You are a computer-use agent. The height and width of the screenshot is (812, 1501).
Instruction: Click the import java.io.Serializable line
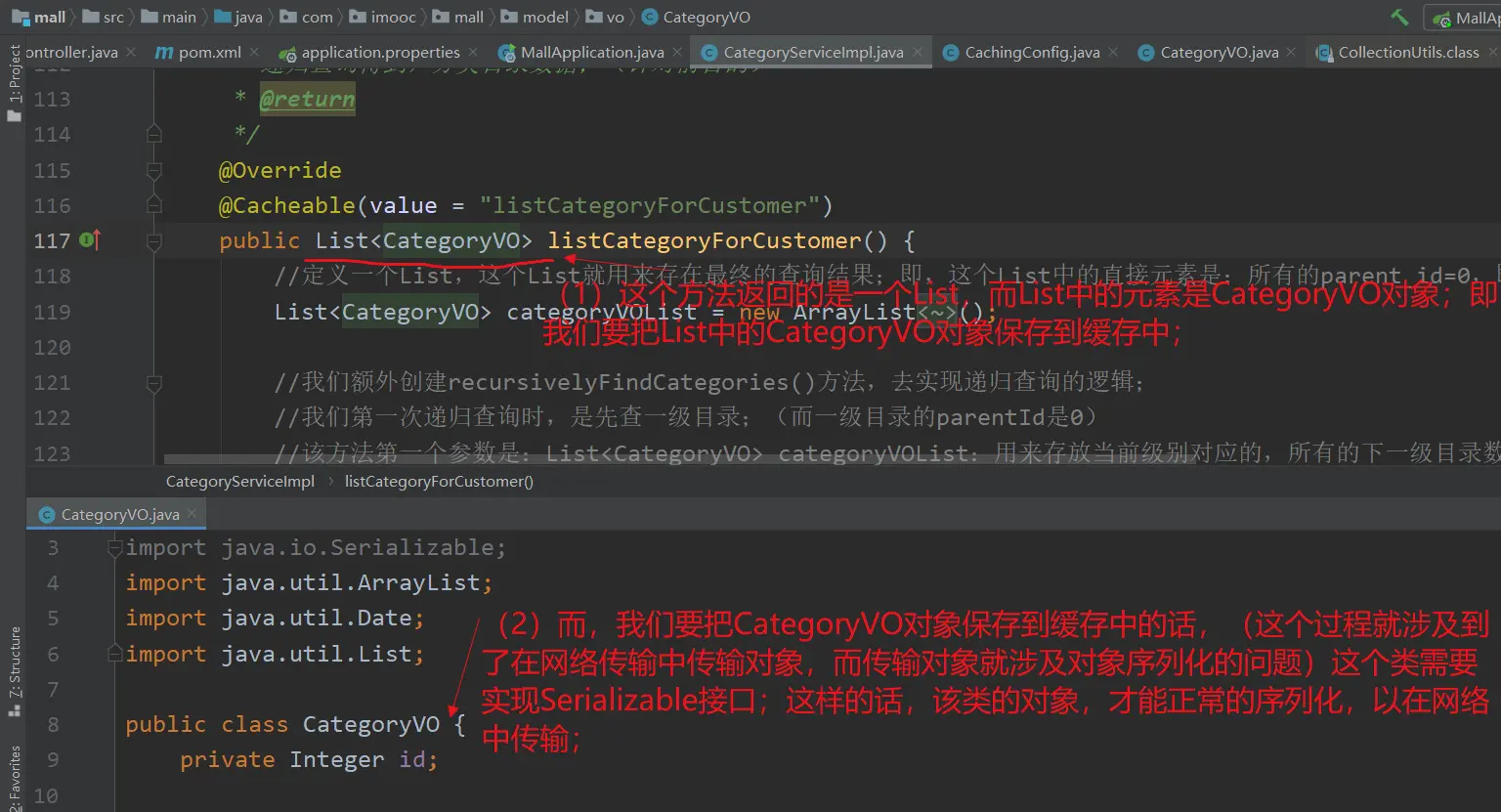pos(316,547)
